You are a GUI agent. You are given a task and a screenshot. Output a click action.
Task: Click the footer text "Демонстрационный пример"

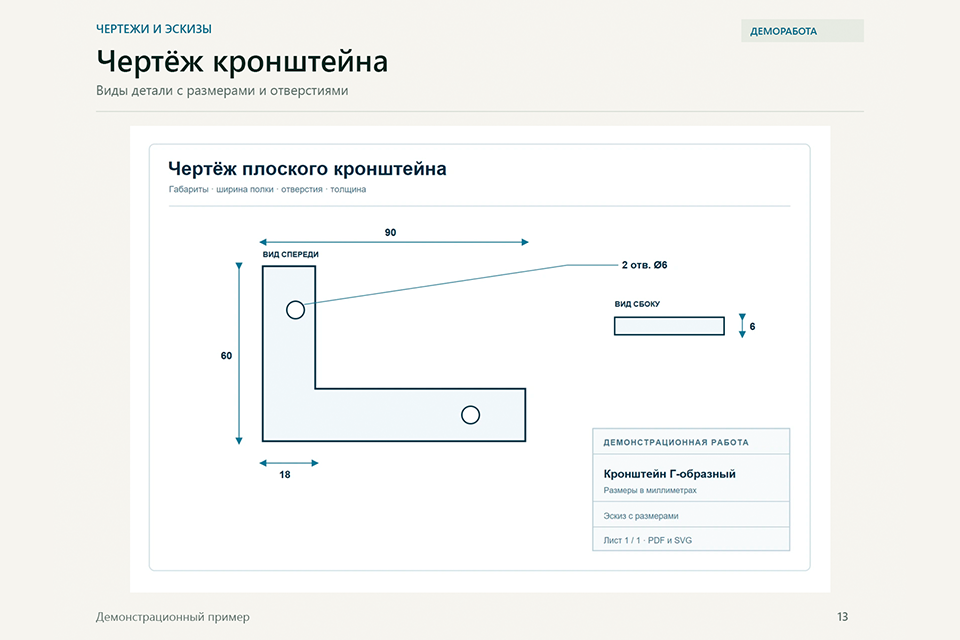pos(173,617)
